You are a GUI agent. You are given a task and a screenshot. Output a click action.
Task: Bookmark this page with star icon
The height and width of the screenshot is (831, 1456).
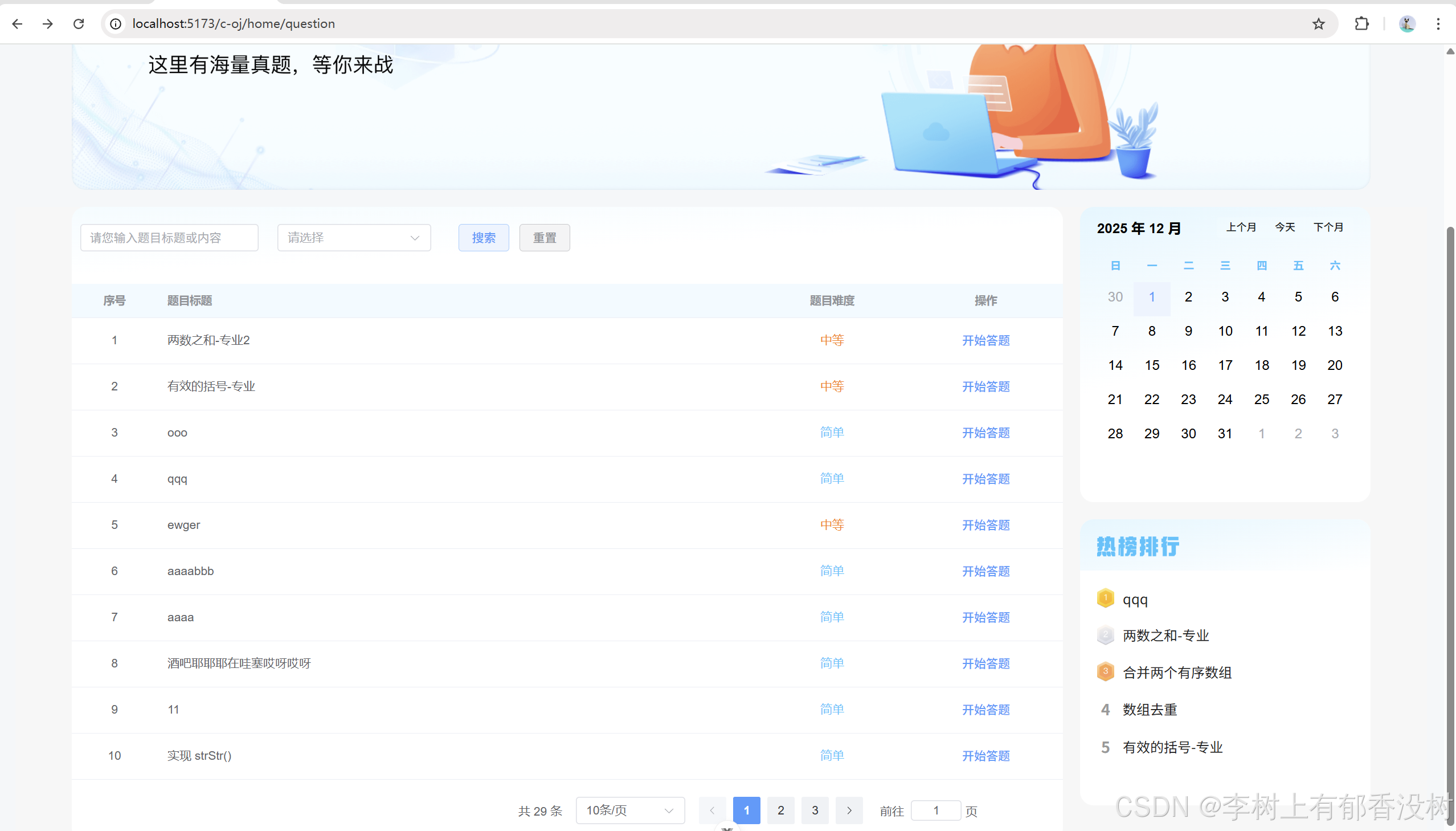(x=1318, y=23)
